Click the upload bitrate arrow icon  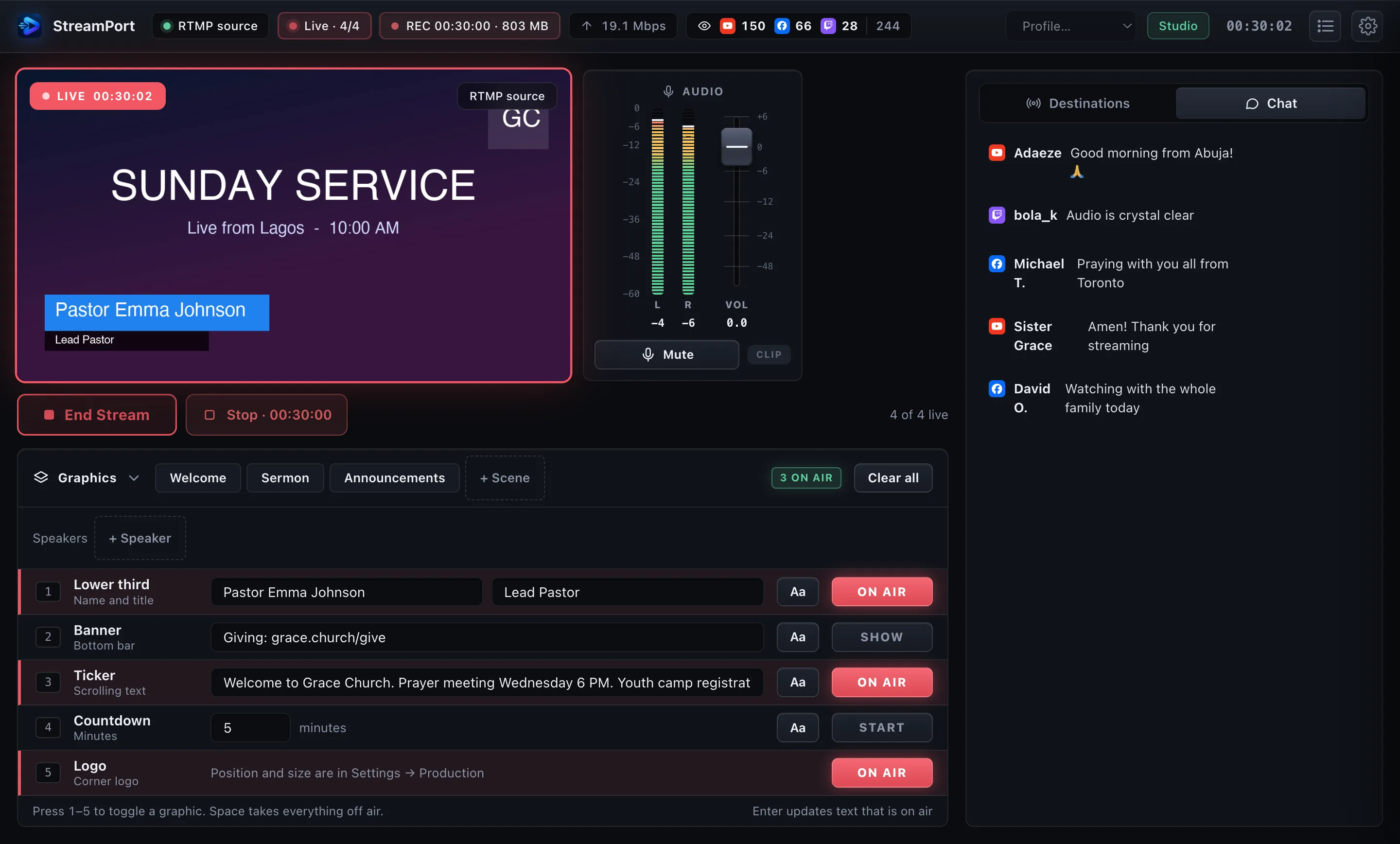(587, 26)
